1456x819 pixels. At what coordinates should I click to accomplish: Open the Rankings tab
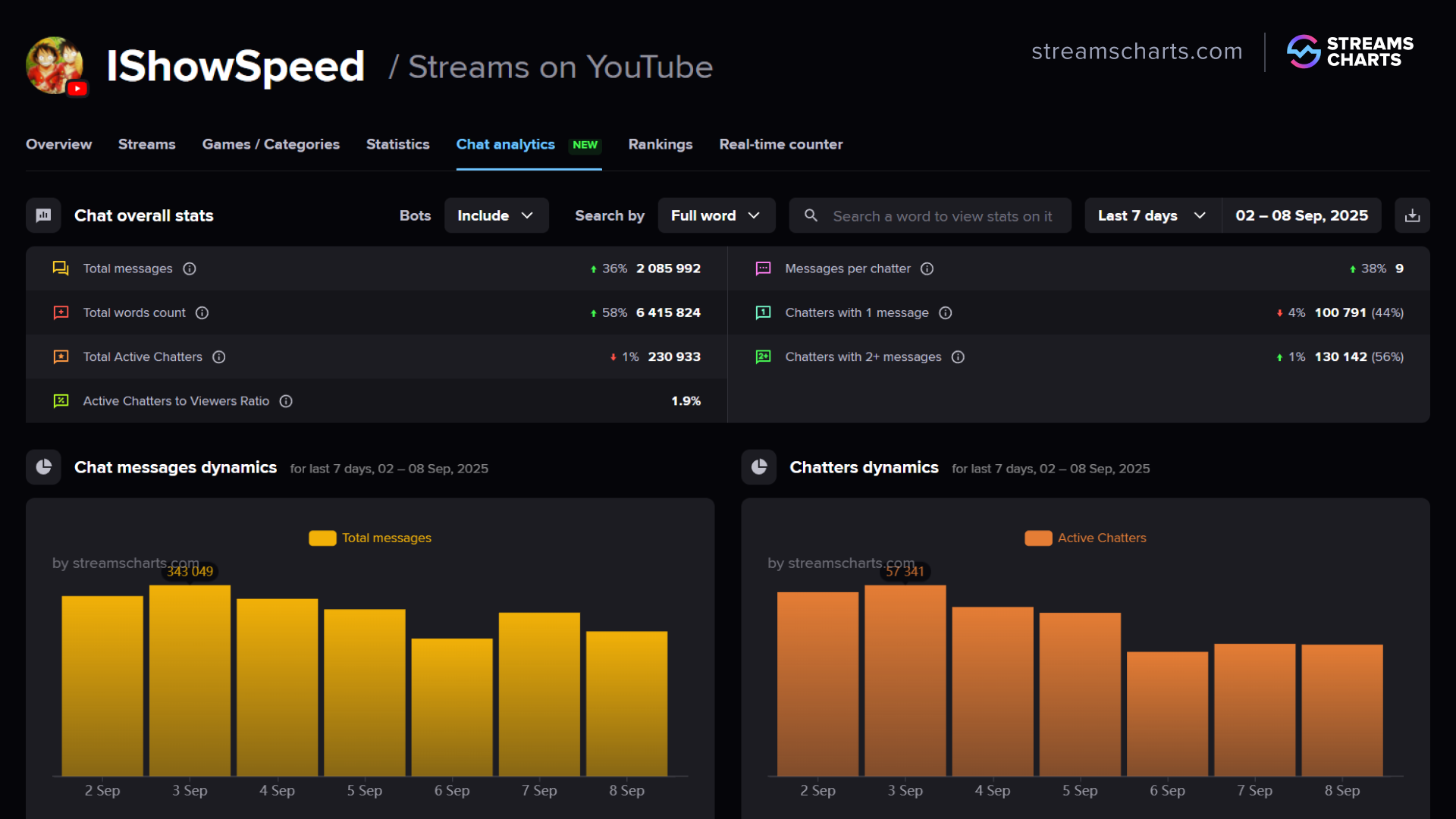pyautogui.click(x=660, y=144)
